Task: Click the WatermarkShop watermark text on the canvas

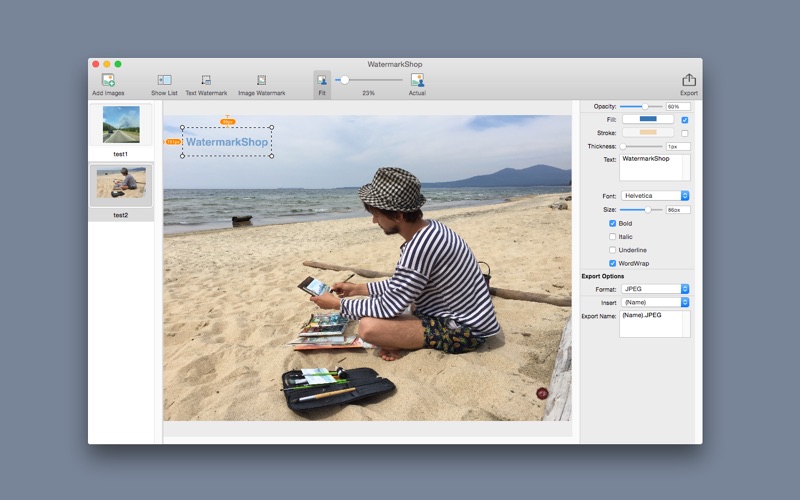Action: (227, 142)
